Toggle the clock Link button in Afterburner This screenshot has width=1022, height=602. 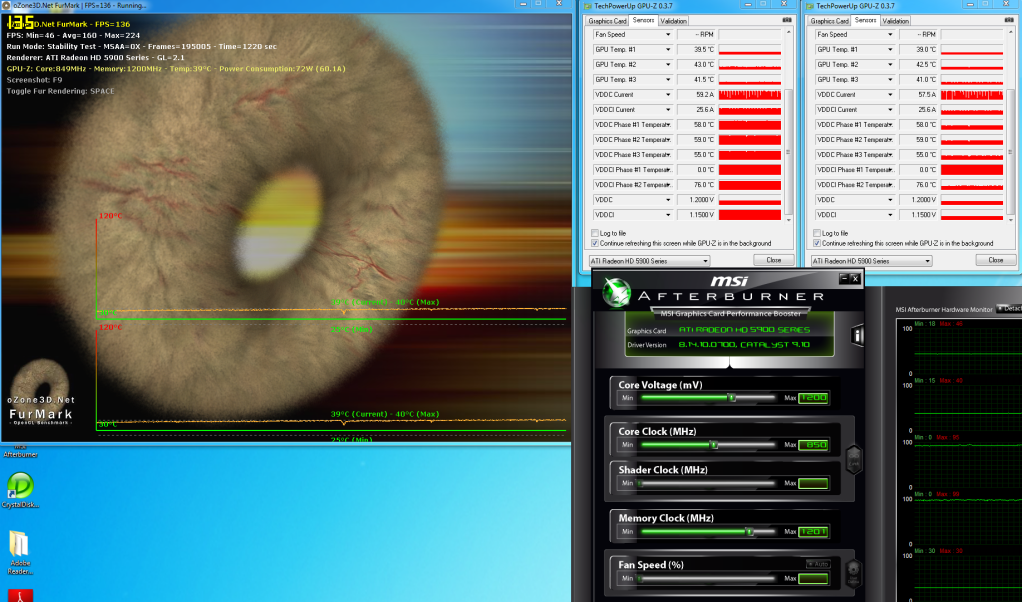point(854,459)
